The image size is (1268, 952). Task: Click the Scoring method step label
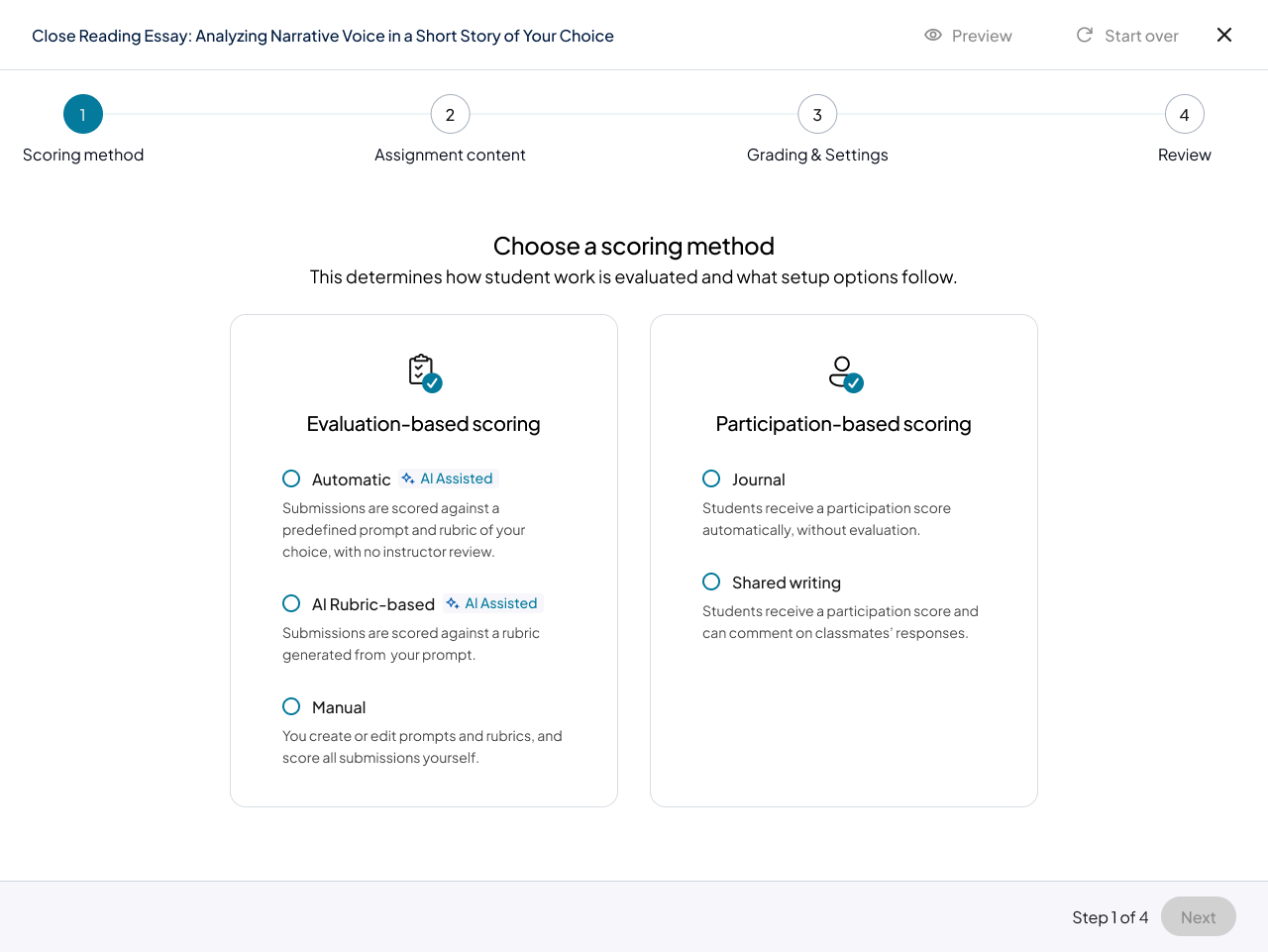(83, 155)
